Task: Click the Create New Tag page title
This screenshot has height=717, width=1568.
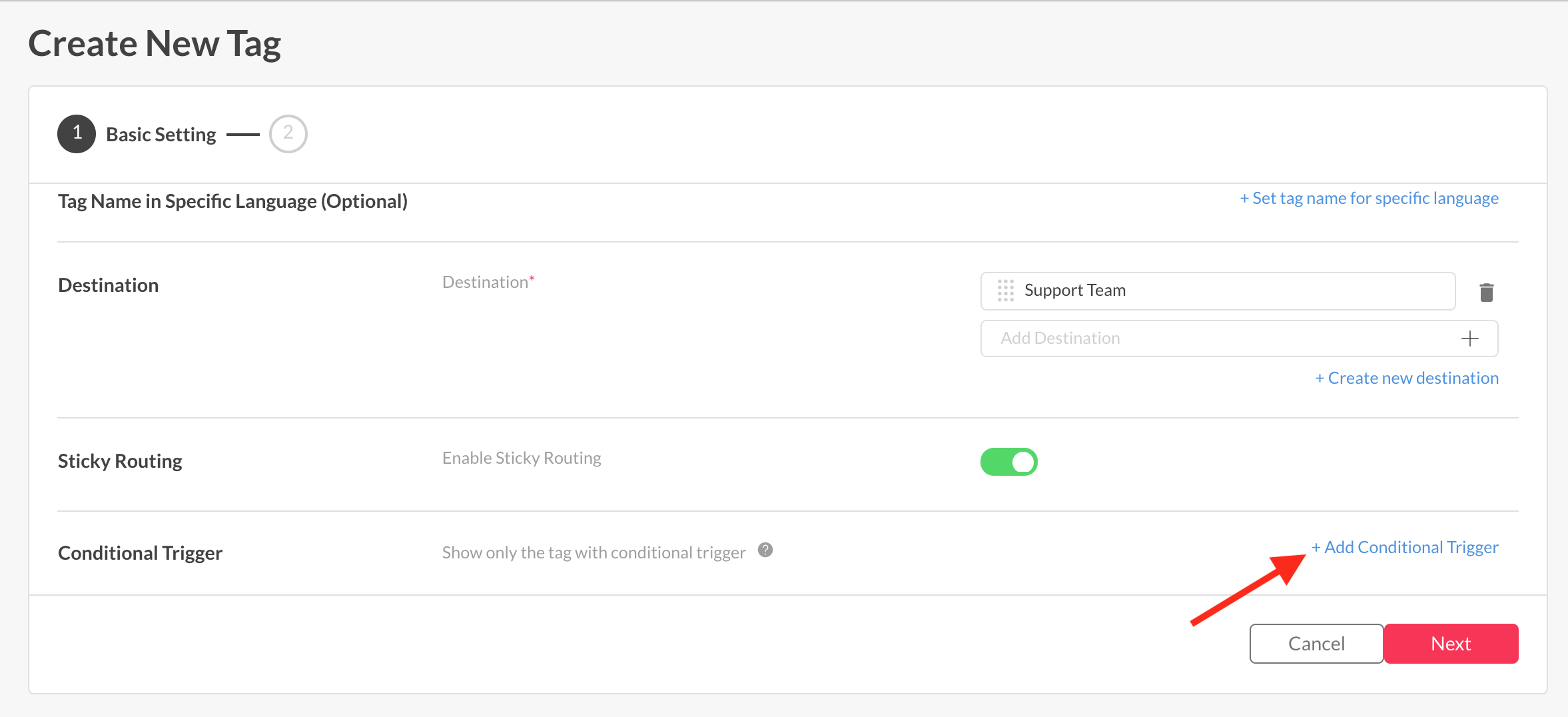Action: tap(155, 44)
